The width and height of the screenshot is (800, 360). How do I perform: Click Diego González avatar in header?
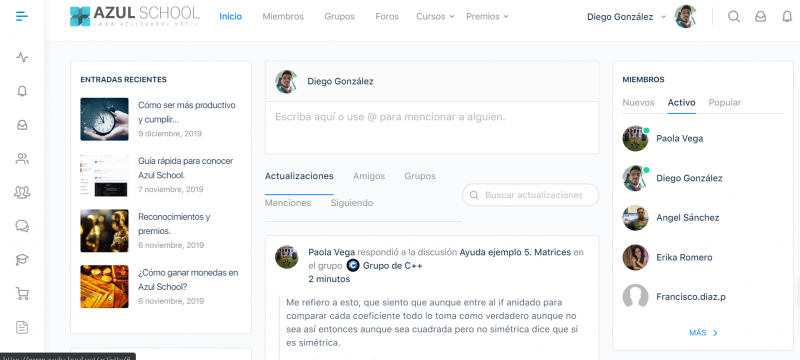point(686,16)
